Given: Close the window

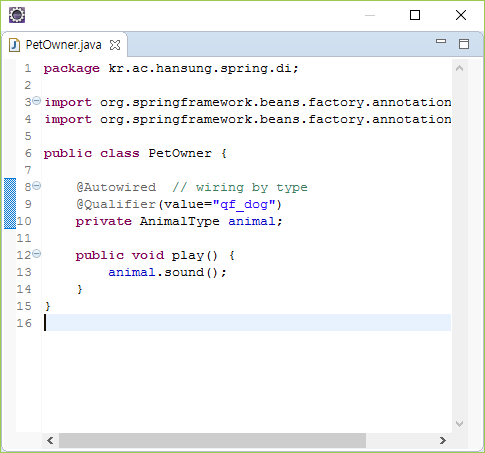Looking at the screenshot, I should click(461, 15).
